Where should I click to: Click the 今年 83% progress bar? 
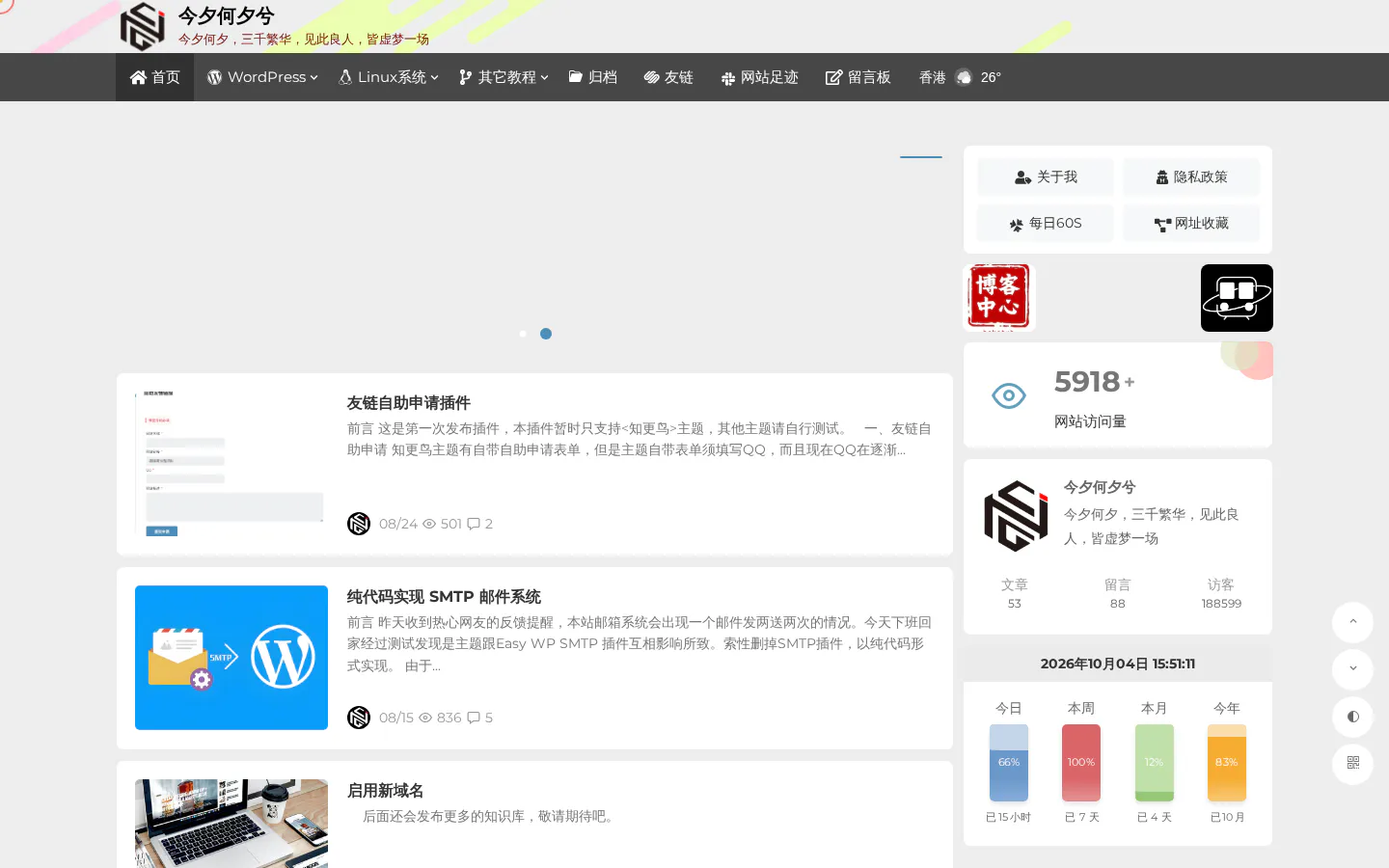(1227, 763)
